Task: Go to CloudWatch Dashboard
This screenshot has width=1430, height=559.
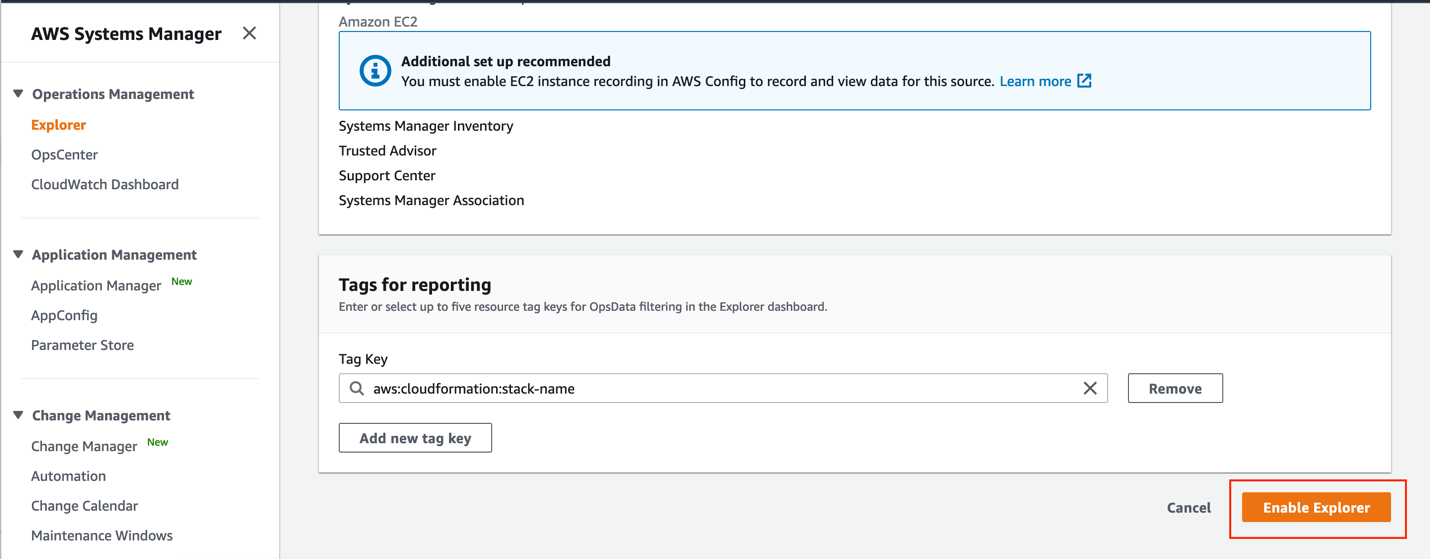Action: [105, 184]
